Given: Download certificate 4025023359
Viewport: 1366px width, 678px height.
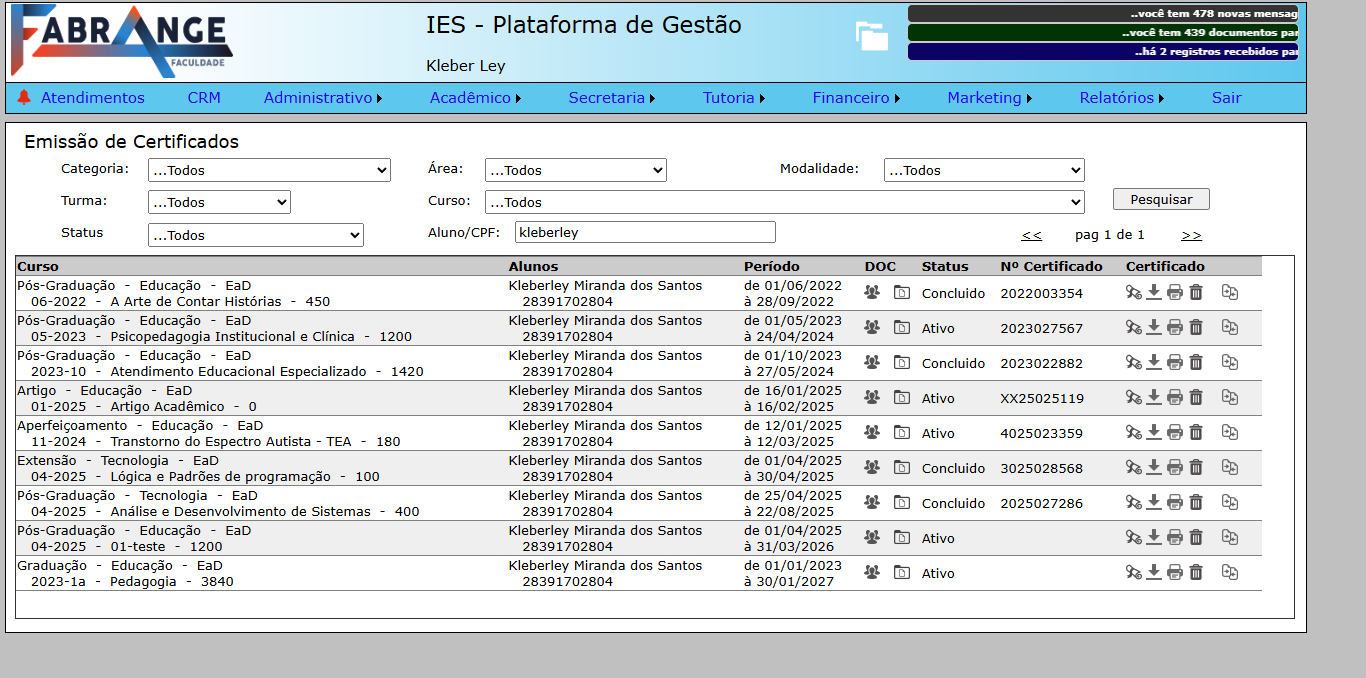Looking at the screenshot, I should coord(1154,433).
